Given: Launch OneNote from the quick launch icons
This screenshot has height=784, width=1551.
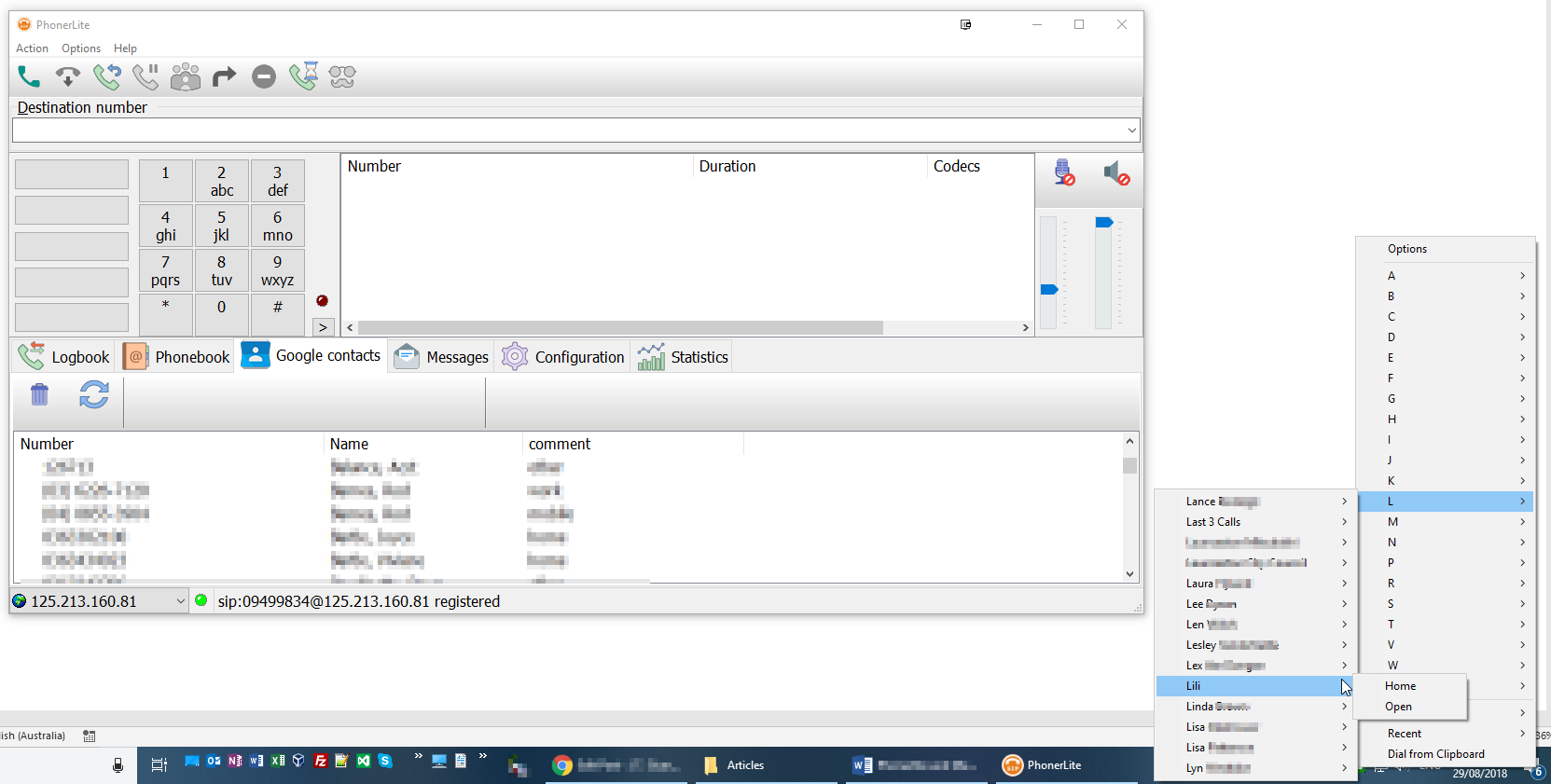Looking at the screenshot, I should 235,761.
